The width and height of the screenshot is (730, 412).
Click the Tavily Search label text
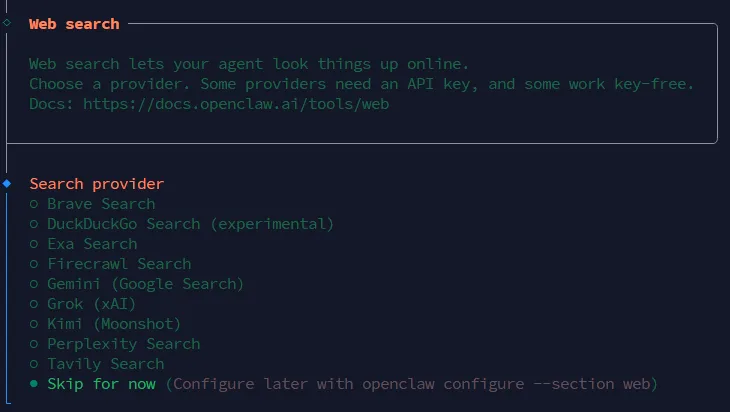[105, 364]
